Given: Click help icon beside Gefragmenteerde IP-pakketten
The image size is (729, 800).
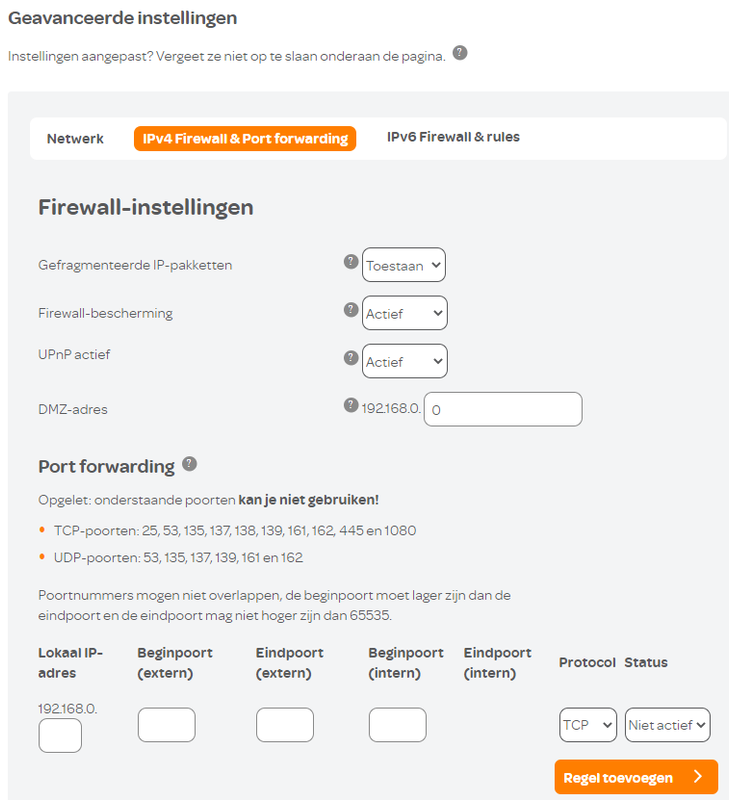Looking at the screenshot, I should pyautogui.click(x=351, y=261).
